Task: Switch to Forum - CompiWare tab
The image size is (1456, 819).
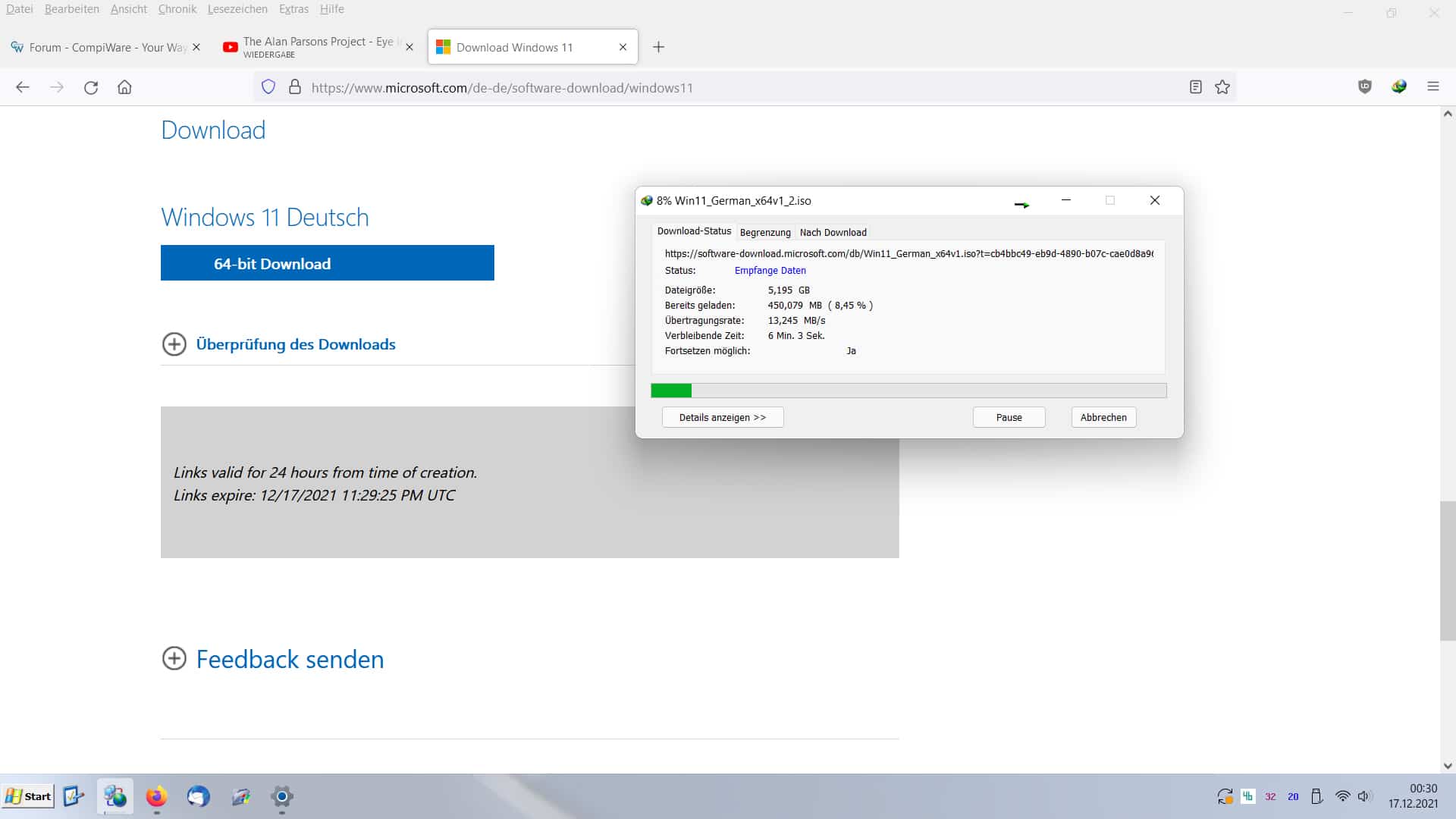Action: [x=105, y=47]
